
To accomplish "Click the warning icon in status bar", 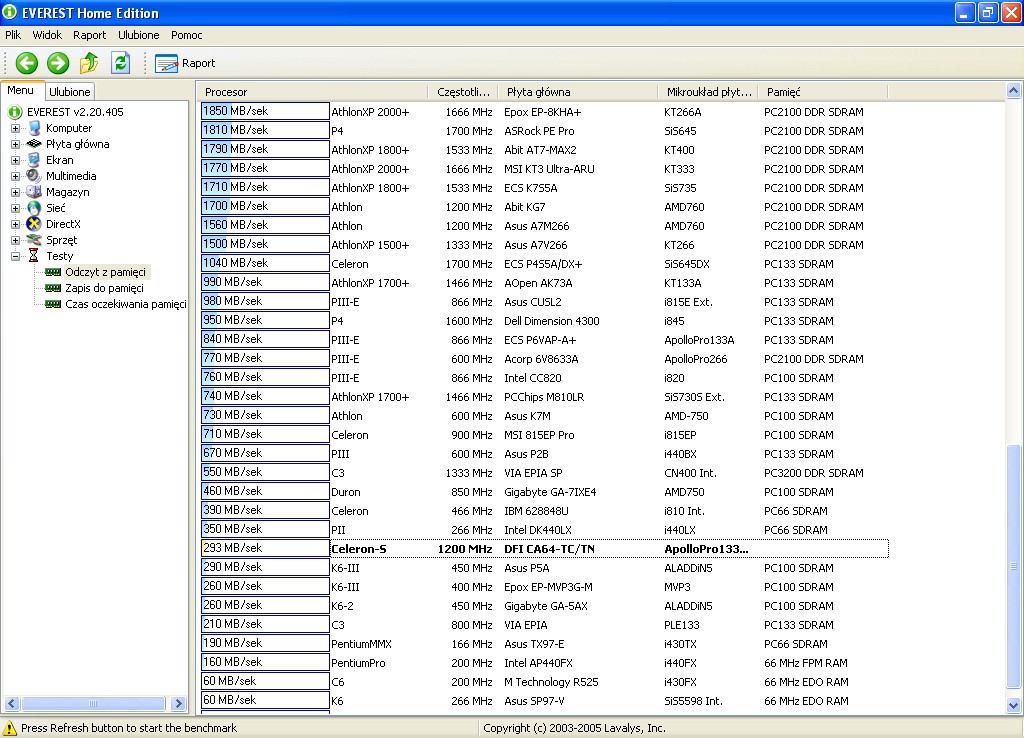I will (10, 728).
